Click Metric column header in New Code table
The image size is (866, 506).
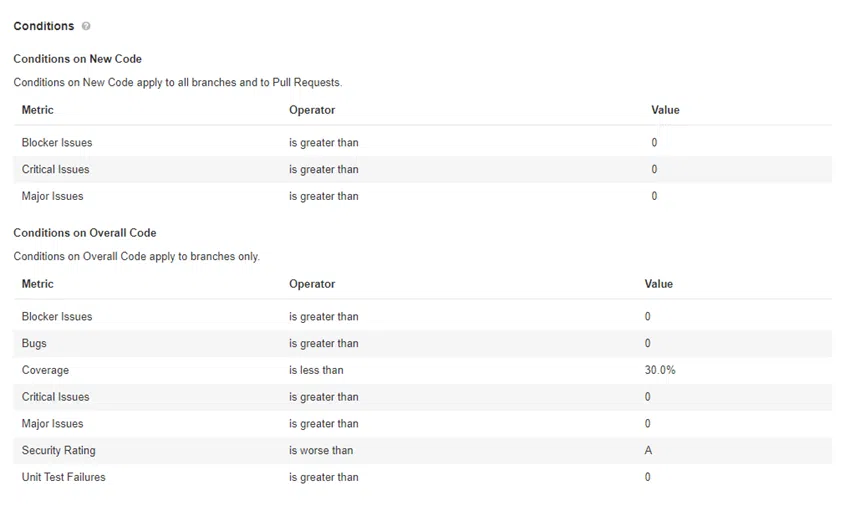click(38, 110)
